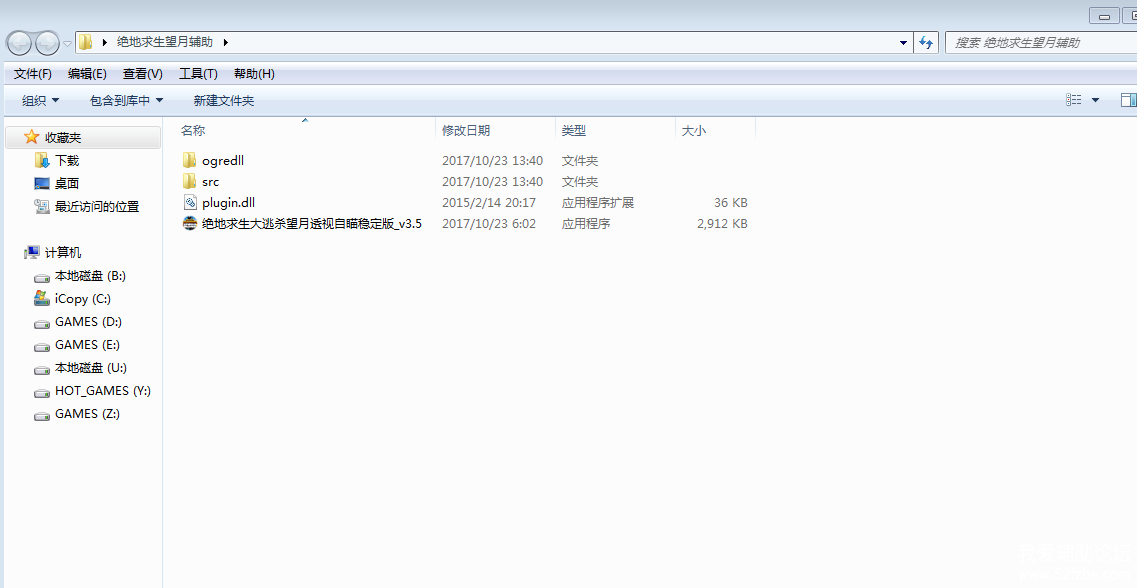The height and width of the screenshot is (588, 1137).
Task: Select 收藏夹 in the navigation pane
Action: (x=63, y=138)
